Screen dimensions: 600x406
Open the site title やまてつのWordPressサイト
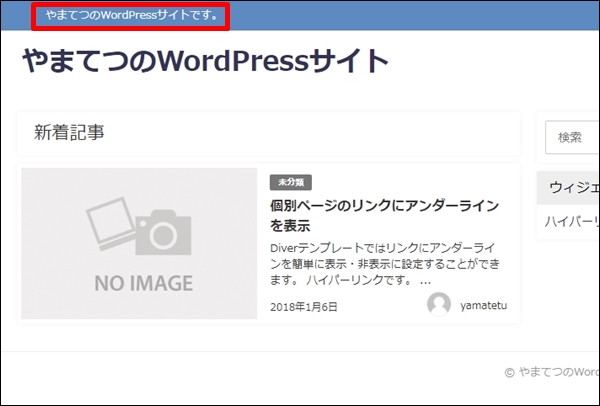[205, 61]
